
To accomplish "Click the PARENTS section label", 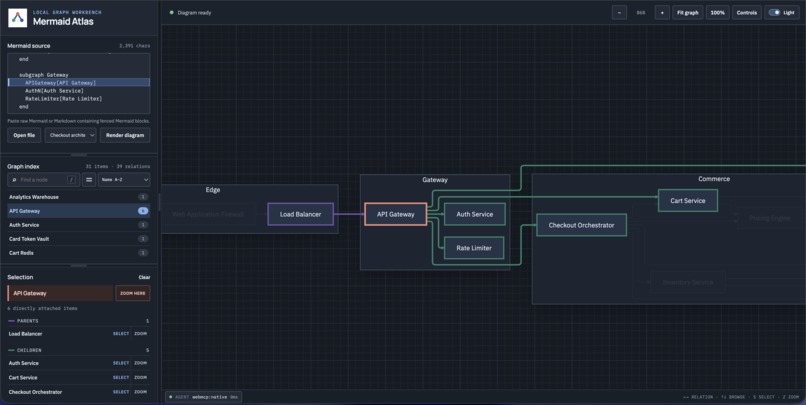I will 28,321.
